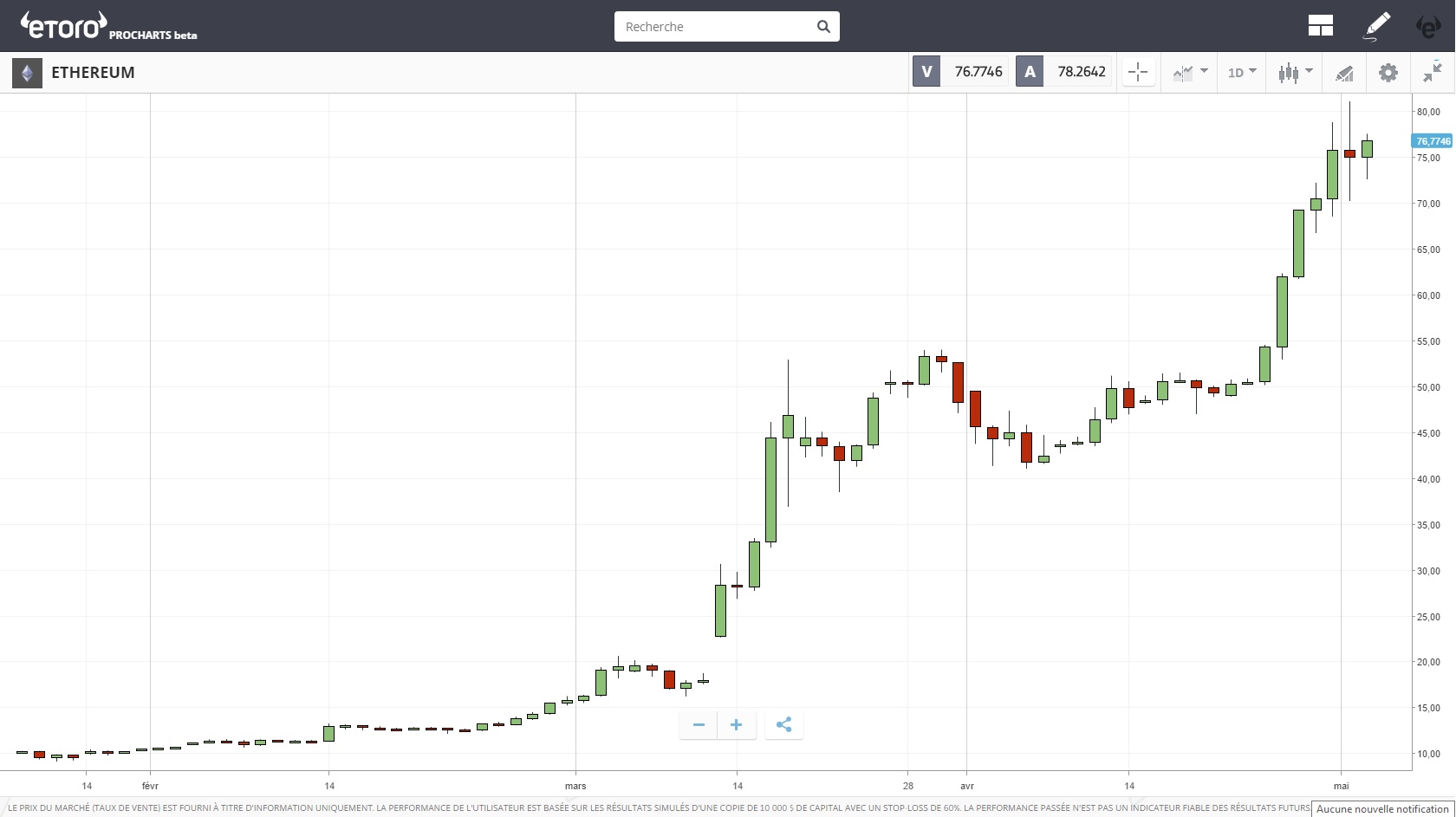Screen dimensions: 1456x817
Task: Toggle the crosshair cursor mode
Action: tap(1138, 73)
